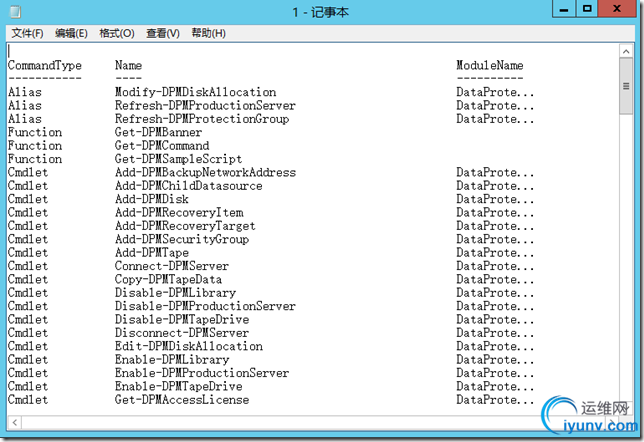Click the Get-DPMSampleScript text
The width and height of the screenshot is (644, 442).
[179, 159]
